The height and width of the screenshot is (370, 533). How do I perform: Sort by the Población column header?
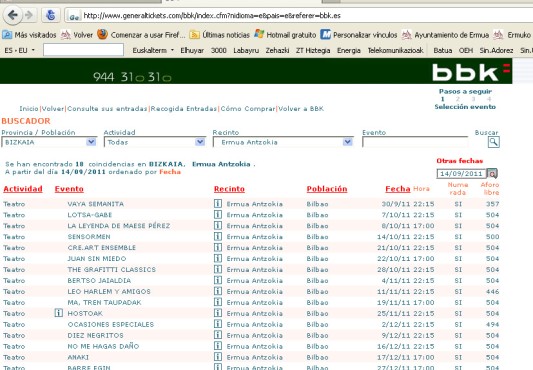click(327, 189)
